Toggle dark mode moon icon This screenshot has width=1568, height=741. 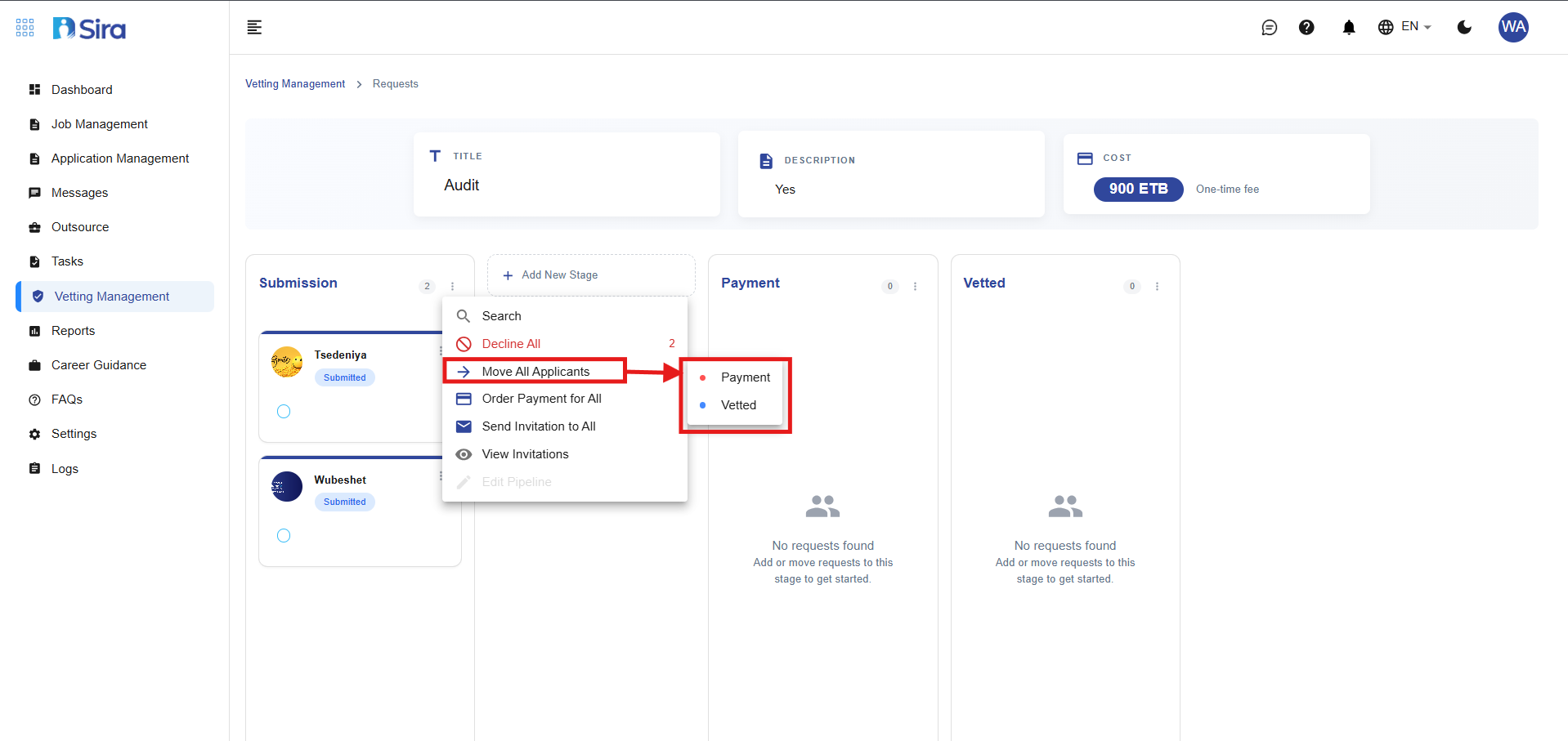tap(1464, 28)
